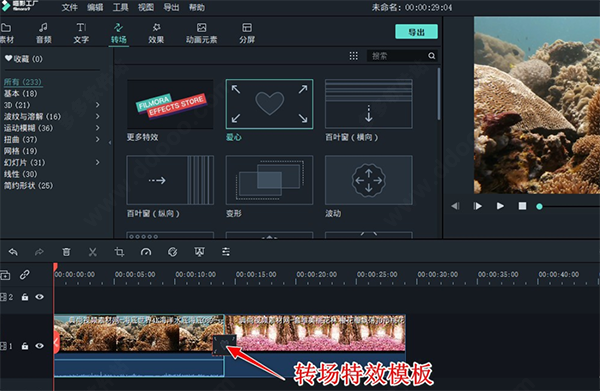Viewport: 600px width, 391px height.
Task: Click the green 导出 export button
Action: pyautogui.click(x=416, y=32)
